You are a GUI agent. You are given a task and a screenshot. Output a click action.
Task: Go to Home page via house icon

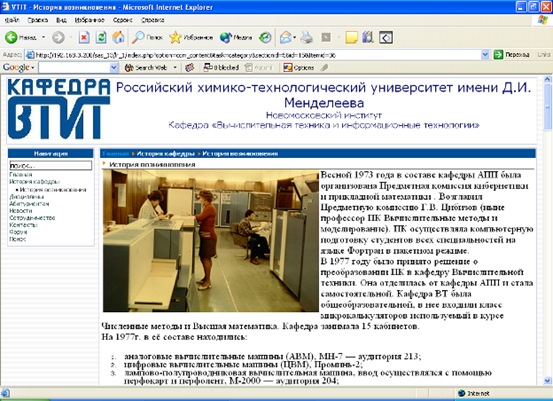(x=118, y=37)
